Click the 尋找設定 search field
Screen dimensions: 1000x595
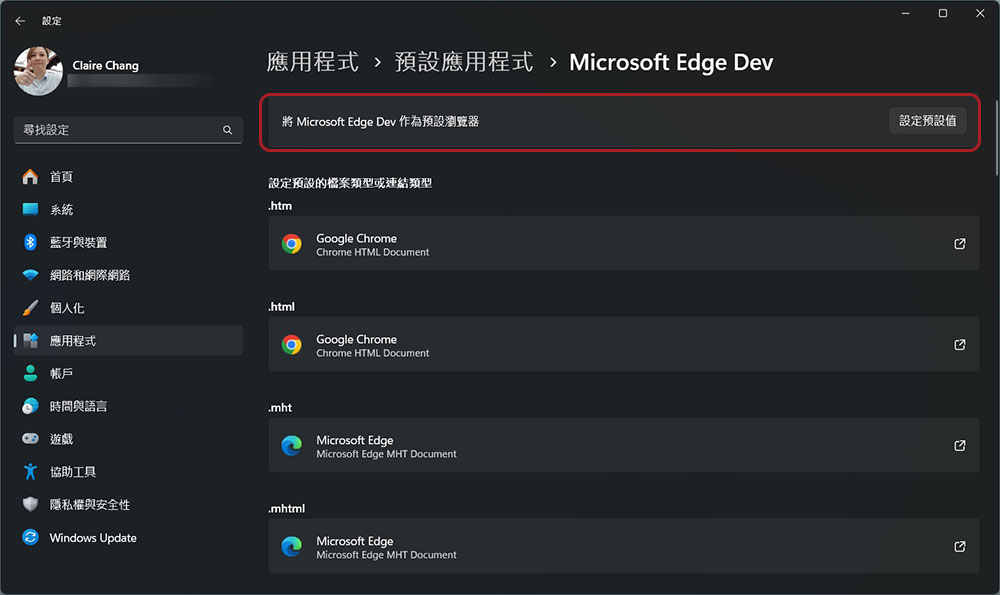(x=128, y=130)
